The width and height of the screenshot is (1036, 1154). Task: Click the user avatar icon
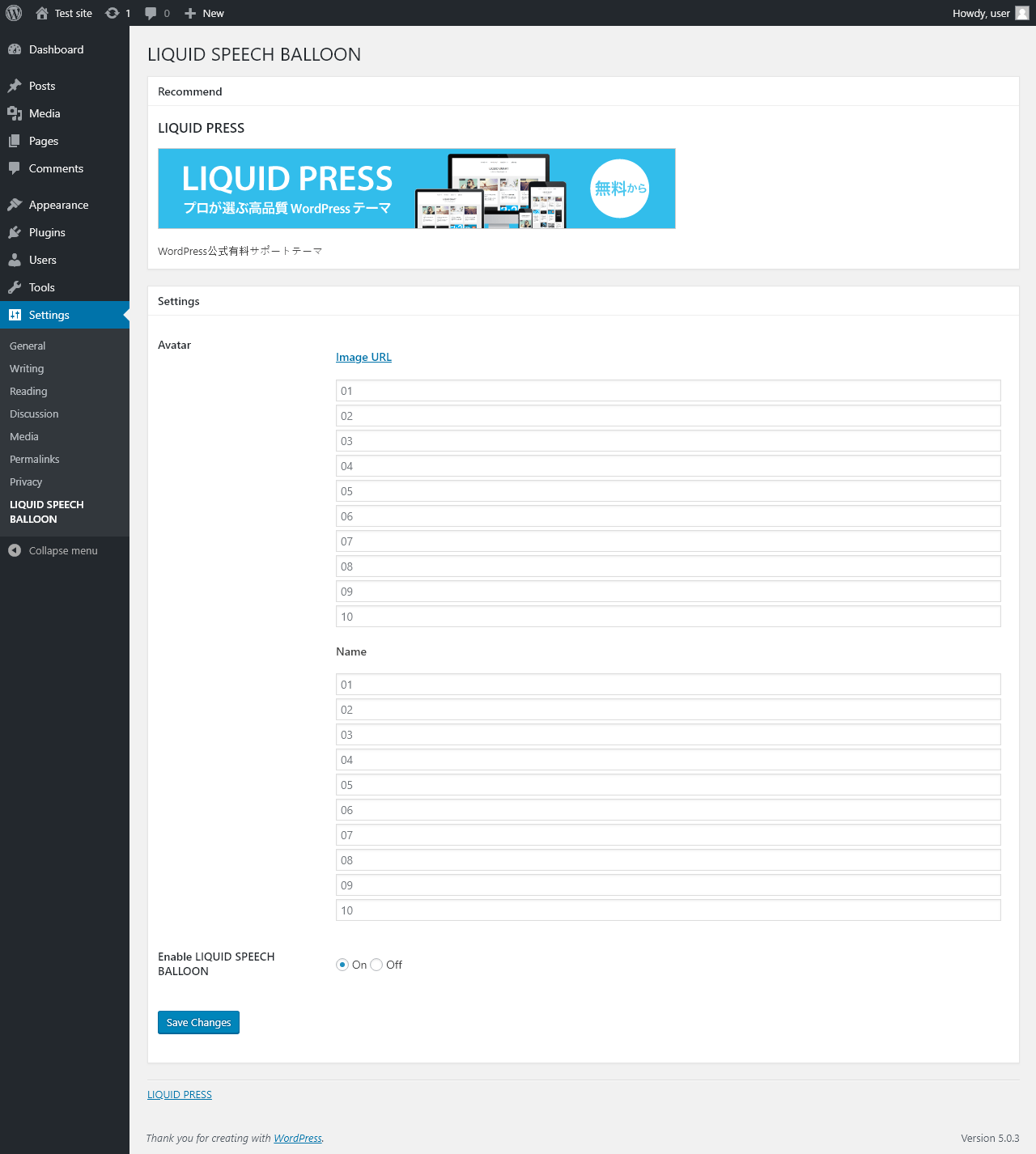coord(1022,13)
